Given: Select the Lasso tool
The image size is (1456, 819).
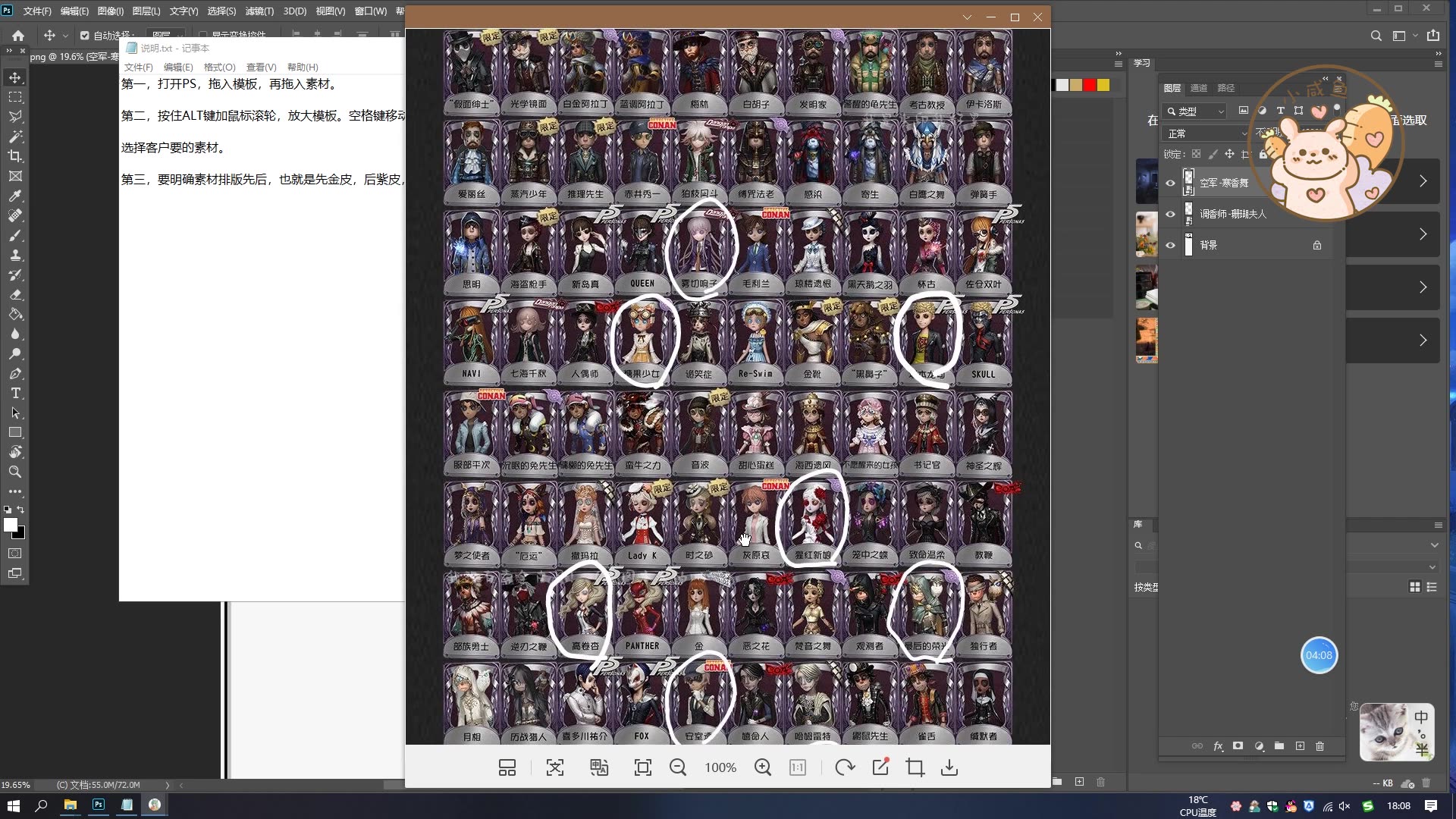Looking at the screenshot, I should tap(15, 117).
